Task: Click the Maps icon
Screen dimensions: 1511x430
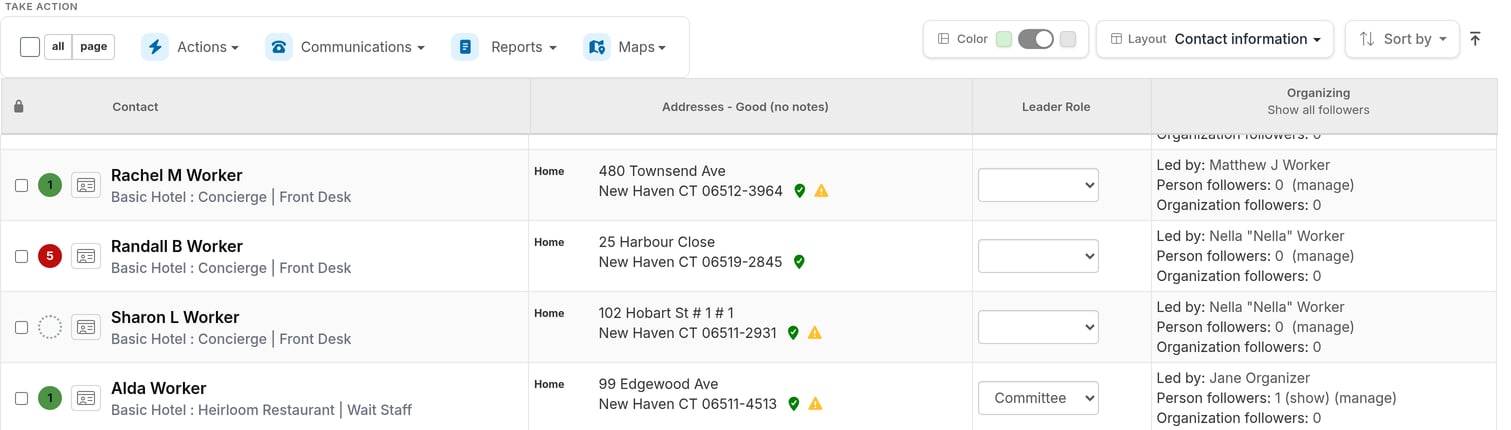Action: [597, 47]
